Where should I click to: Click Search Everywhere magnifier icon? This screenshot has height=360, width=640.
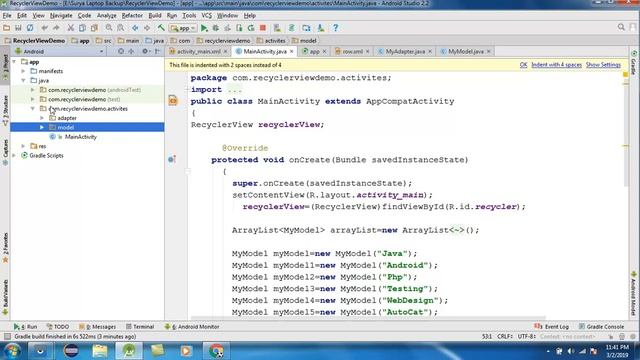[x=621, y=27]
